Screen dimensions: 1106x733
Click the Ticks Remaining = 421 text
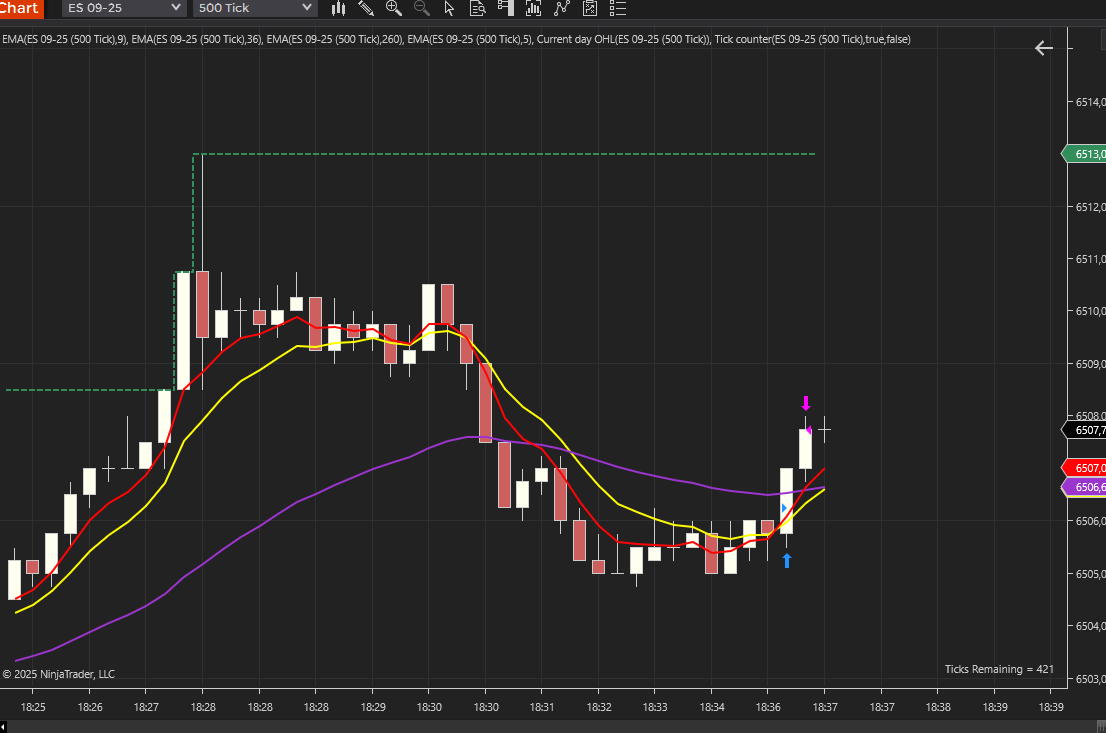point(999,669)
